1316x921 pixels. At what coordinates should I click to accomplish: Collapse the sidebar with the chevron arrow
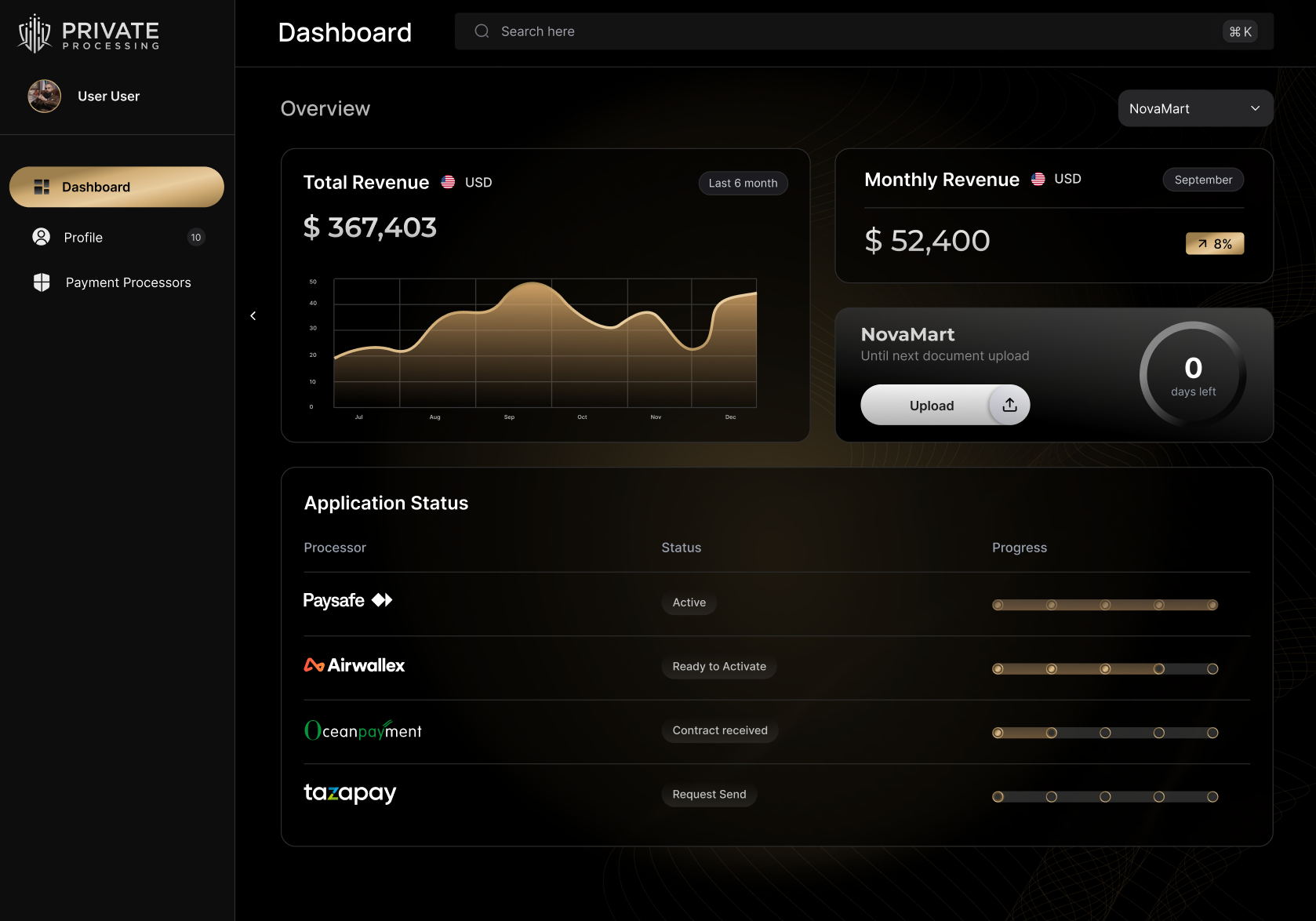pyautogui.click(x=253, y=316)
